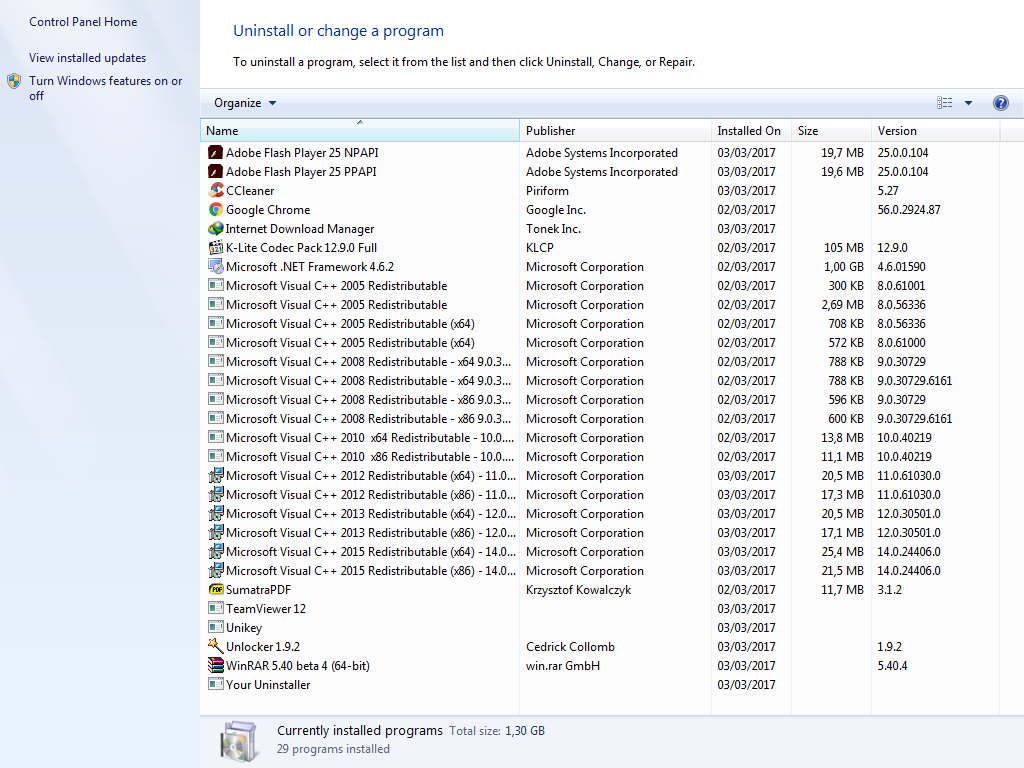Click the Visual C++ 2012 Redistributable (x64) icon
This screenshot has height=768, width=1024.
(x=216, y=475)
